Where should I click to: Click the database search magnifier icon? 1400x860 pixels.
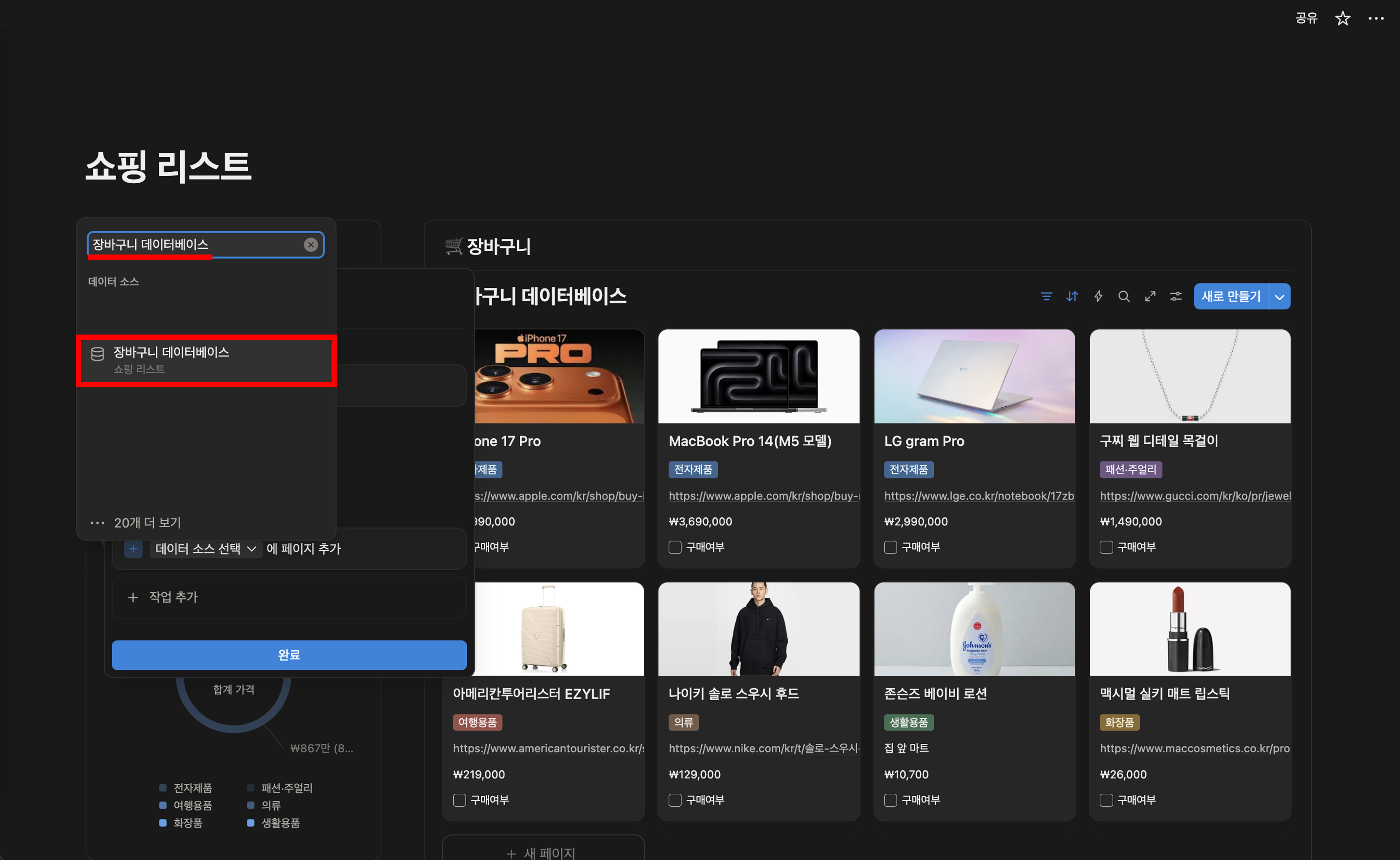coord(1124,296)
